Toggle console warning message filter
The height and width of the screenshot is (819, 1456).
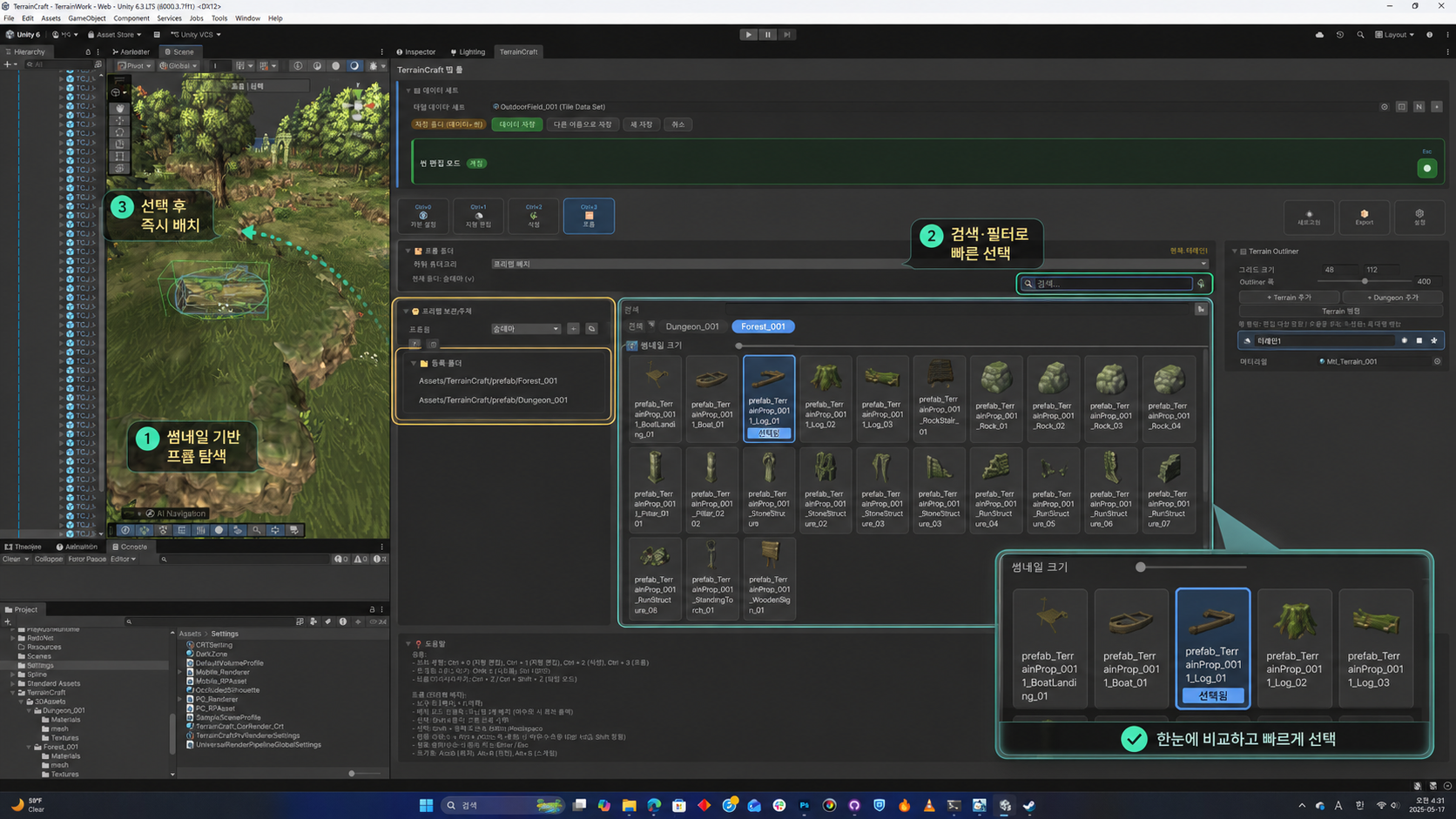pos(360,560)
